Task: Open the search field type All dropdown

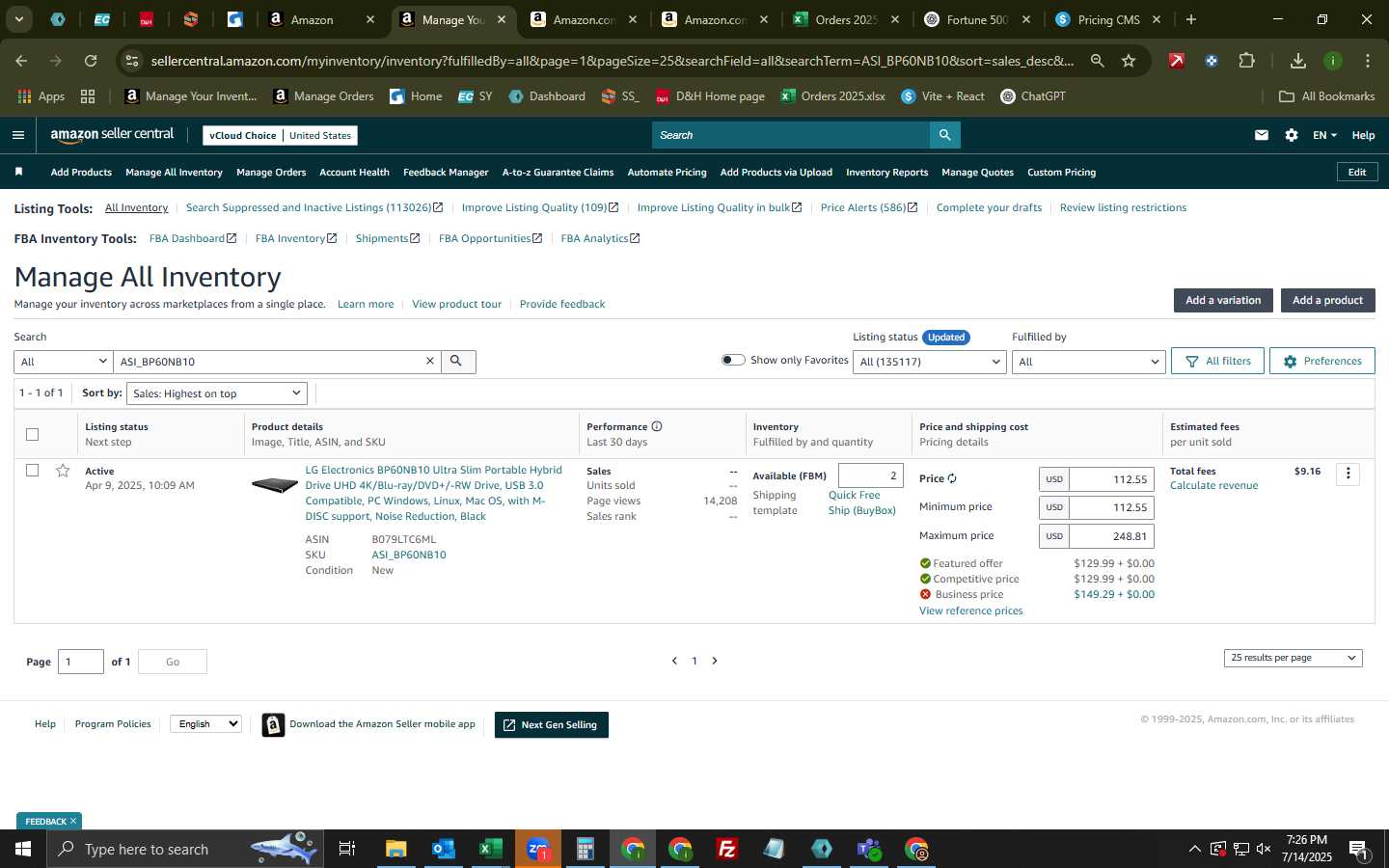Action: point(64,362)
